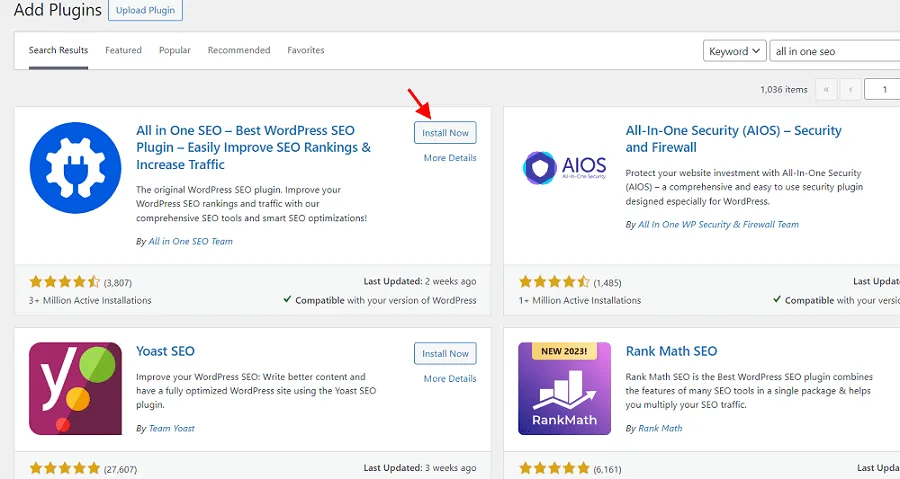The image size is (900, 479).
Task: Open the Team Yoast author link
Action: [x=172, y=429]
